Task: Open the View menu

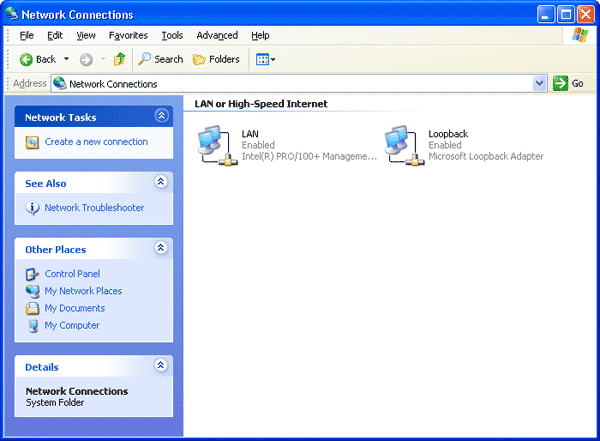Action: (x=86, y=36)
